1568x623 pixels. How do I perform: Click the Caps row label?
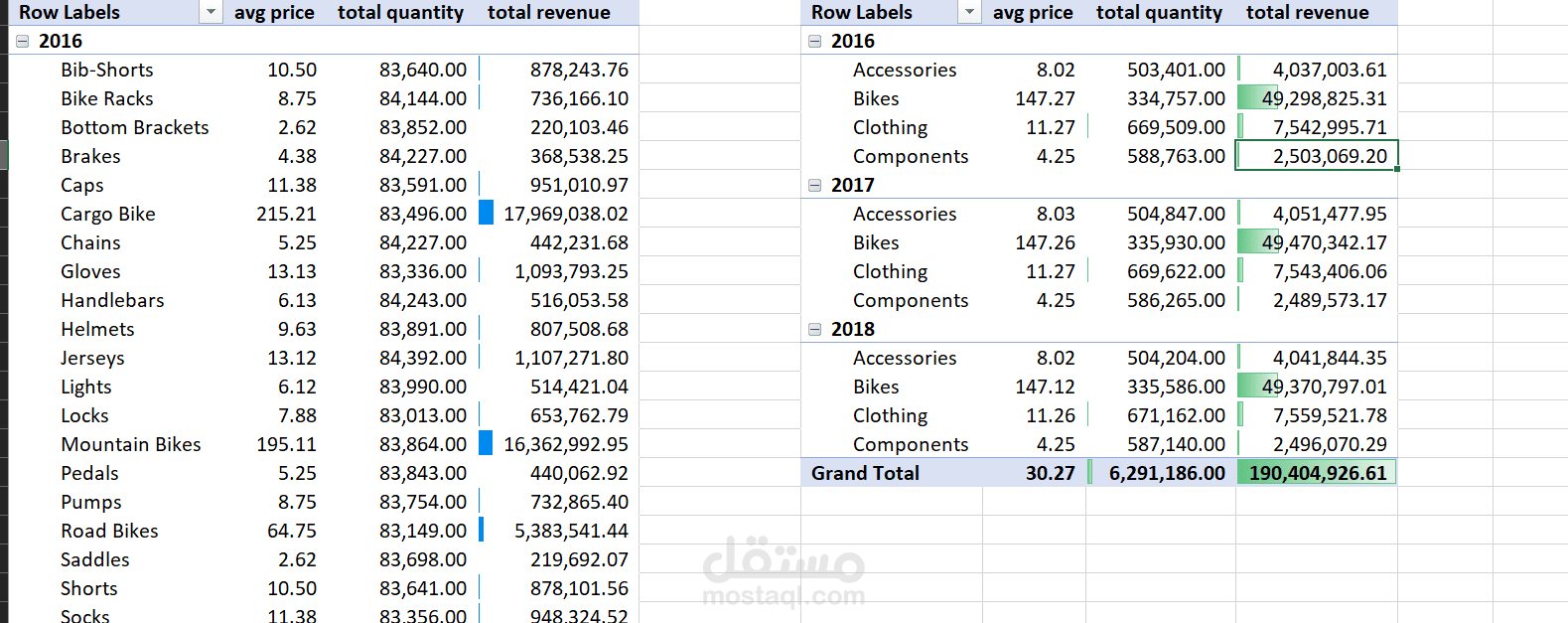82,186
